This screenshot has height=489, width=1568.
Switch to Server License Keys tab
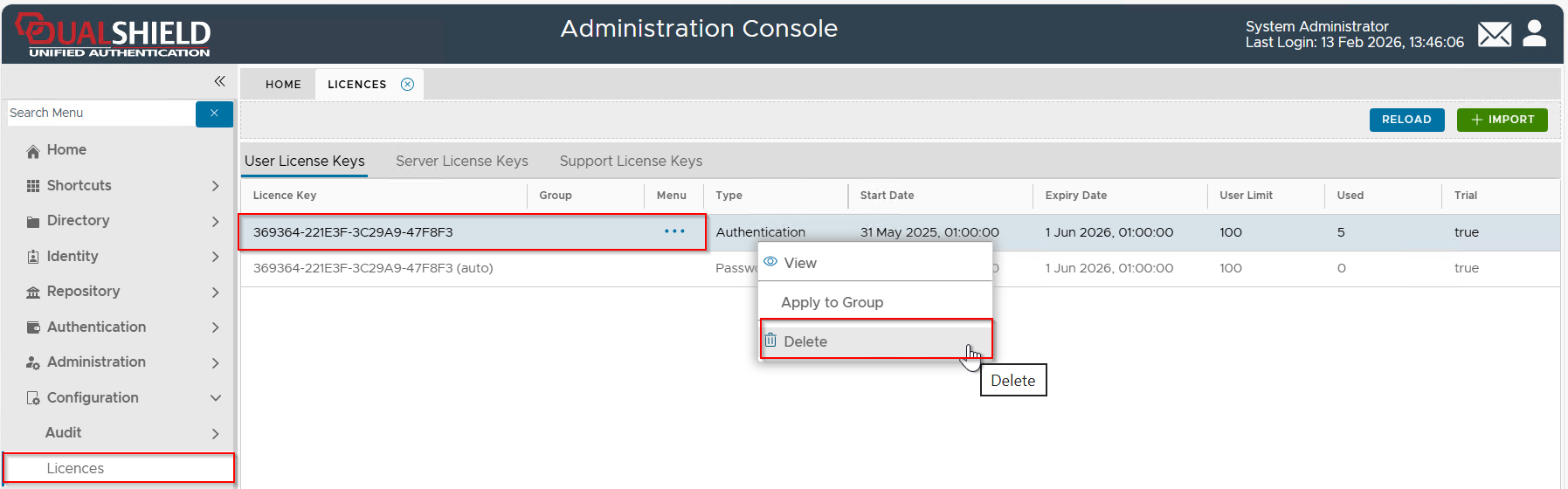pyautogui.click(x=461, y=162)
